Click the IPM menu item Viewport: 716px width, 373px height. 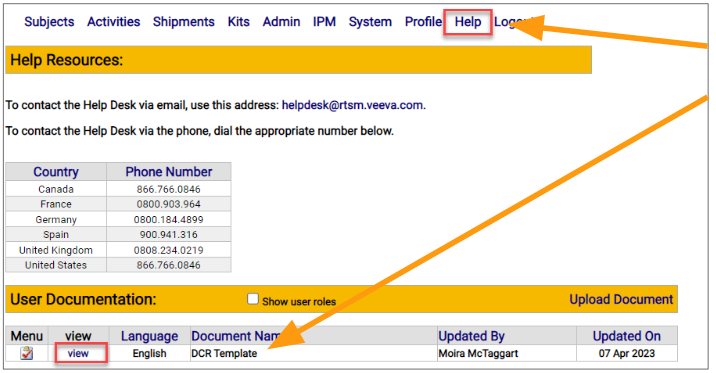coord(324,21)
